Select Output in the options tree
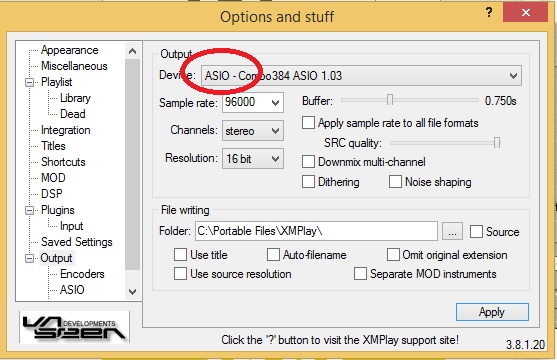Image resolution: width=557 pixels, height=360 pixels. pyautogui.click(x=56, y=258)
